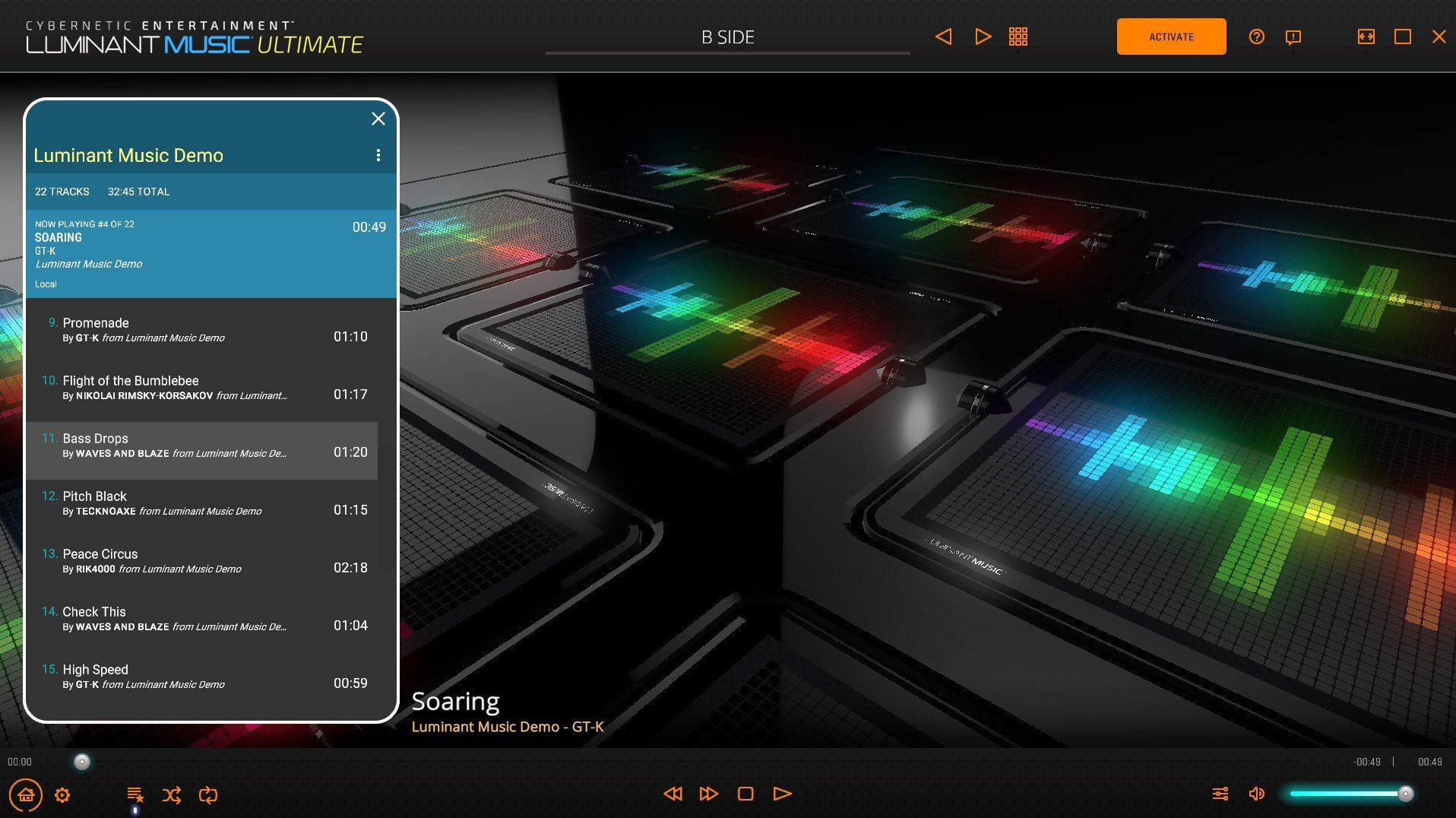The height and width of the screenshot is (818, 1456).
Task: Start playback with play button
Action: tap(782, 794)
